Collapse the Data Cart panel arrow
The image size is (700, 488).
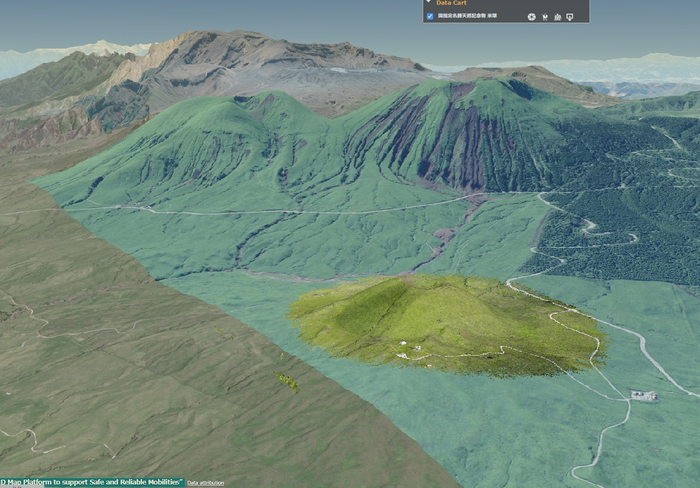(x=430, y=3)
